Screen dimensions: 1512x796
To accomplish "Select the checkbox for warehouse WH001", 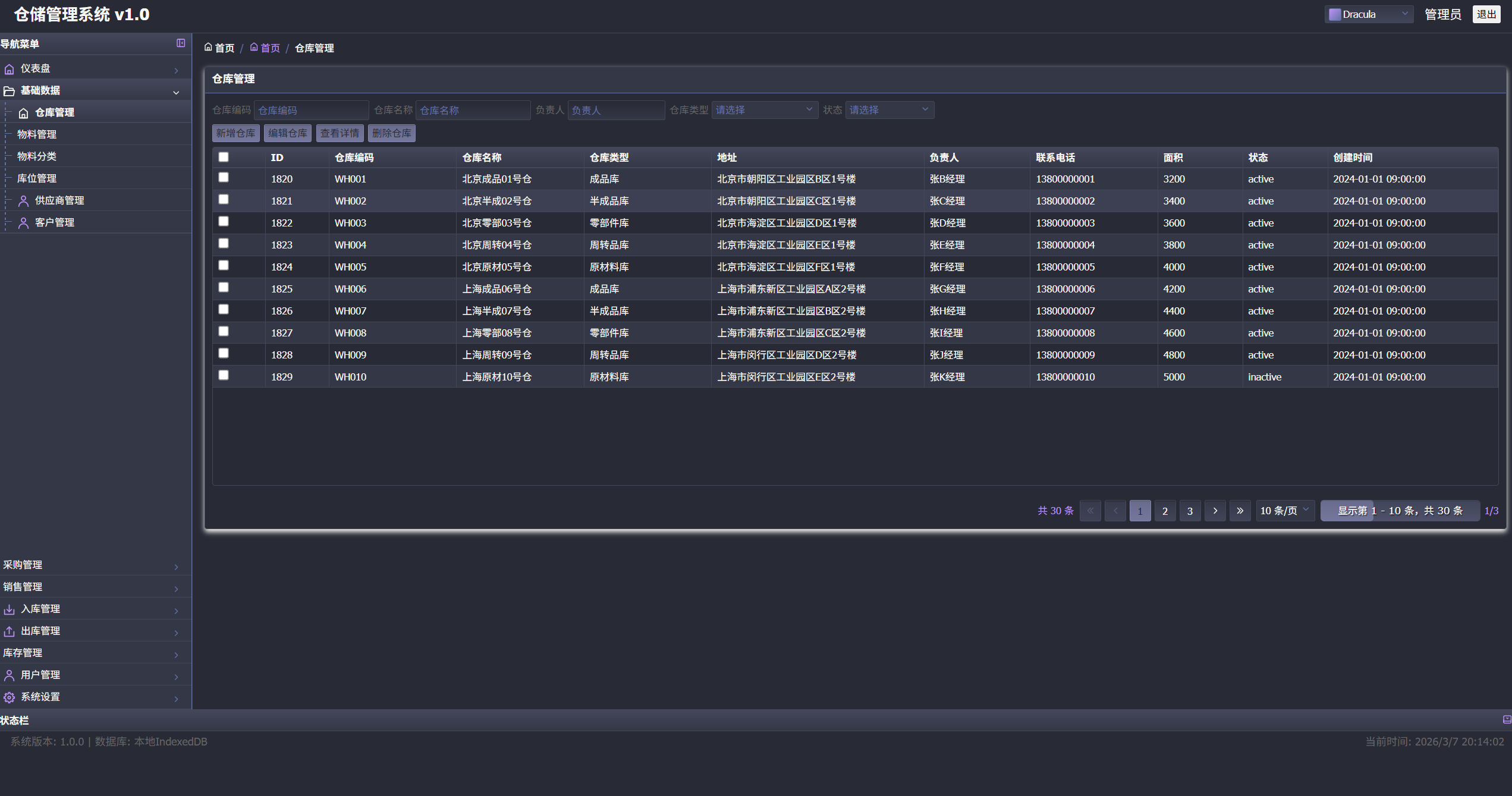I will point(224,177).
